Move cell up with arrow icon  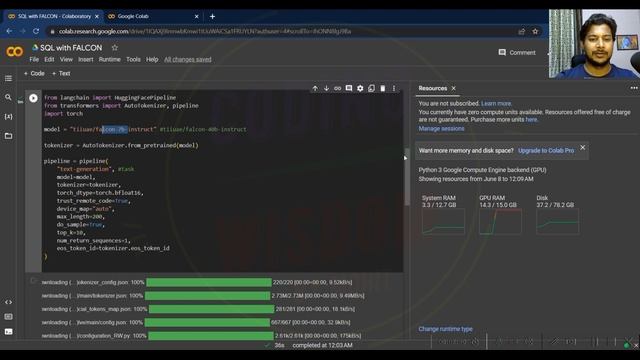coord(315,88)
